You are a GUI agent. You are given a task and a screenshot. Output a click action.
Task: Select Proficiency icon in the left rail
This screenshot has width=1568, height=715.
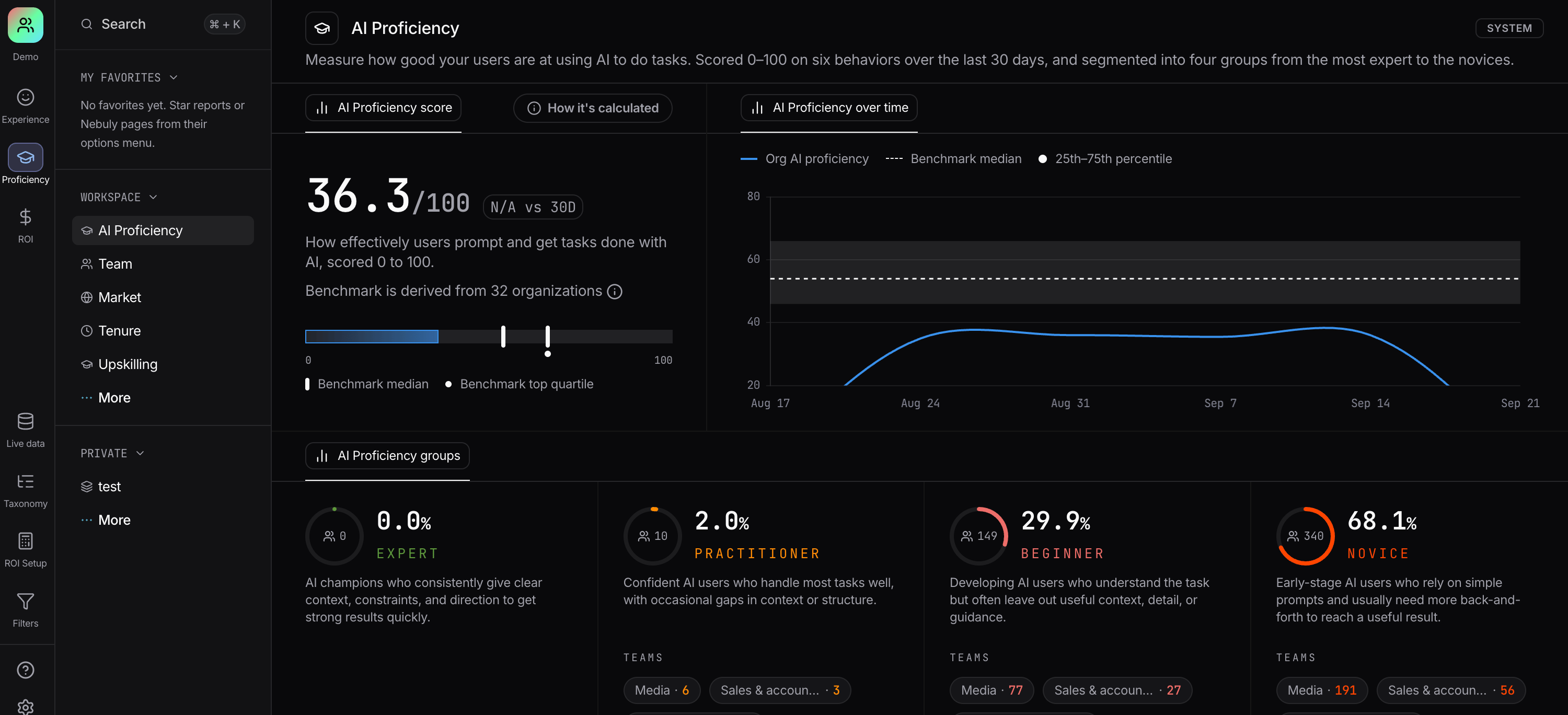25,158
